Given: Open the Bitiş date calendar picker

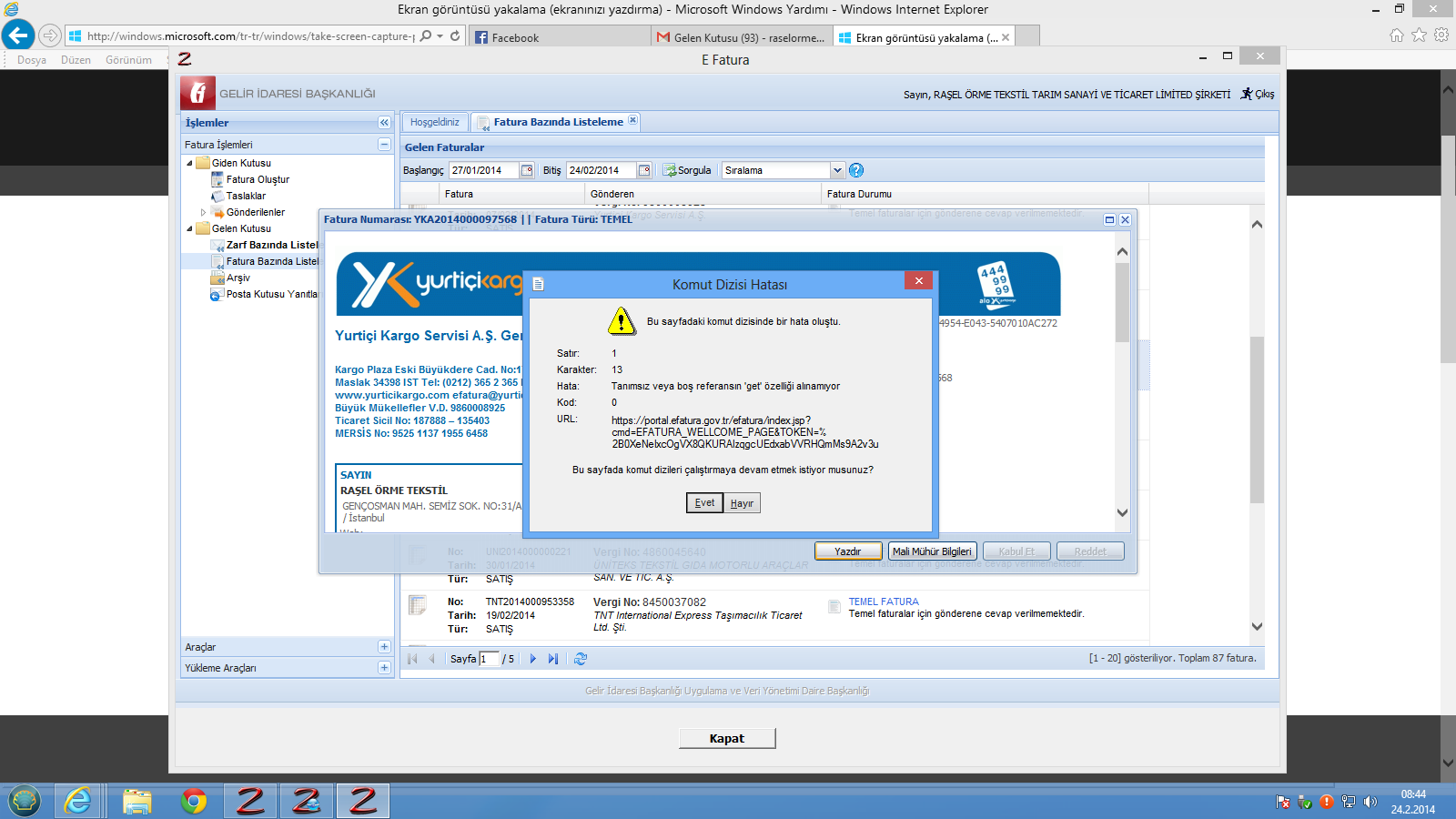Looking at the screenshot, I should [x=644, y=170].
